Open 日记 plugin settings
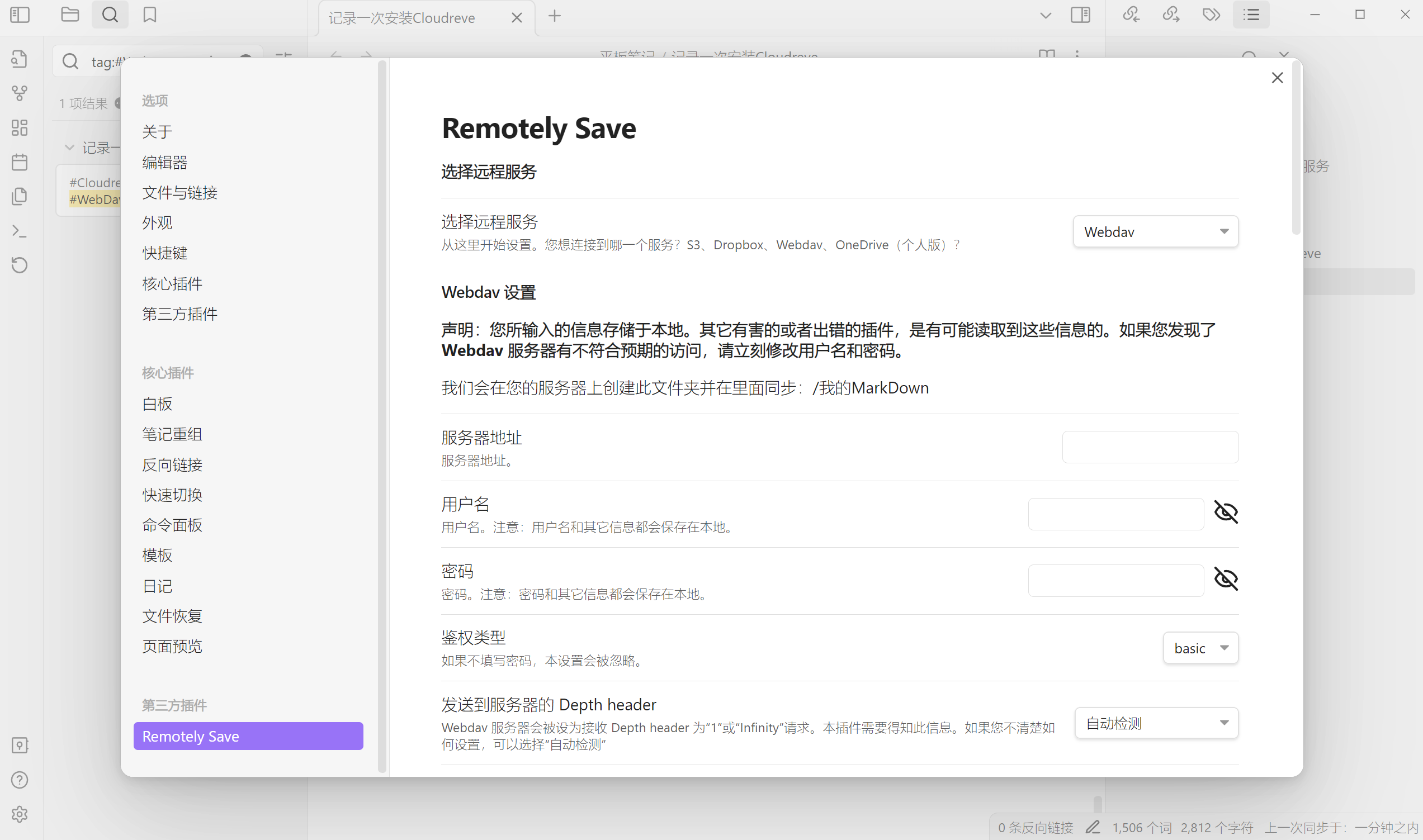This screenshot has width=1423, height=840. [157, 586]
